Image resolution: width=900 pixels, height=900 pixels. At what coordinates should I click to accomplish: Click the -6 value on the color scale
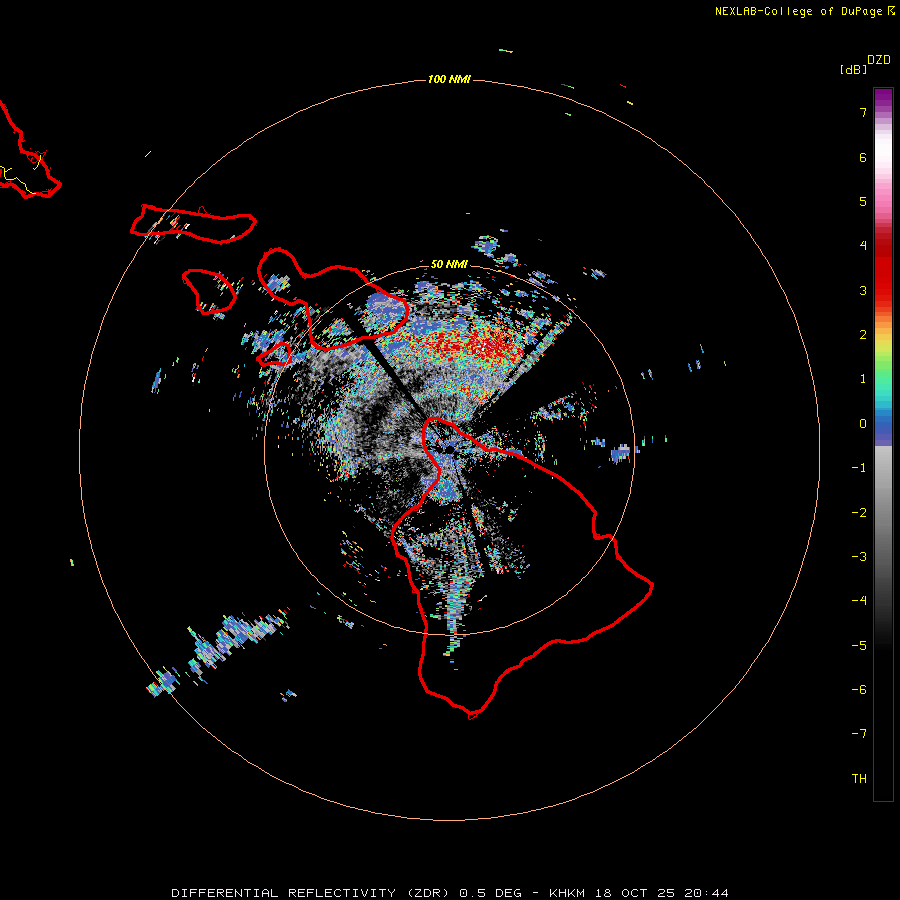[x=859, y=690]
